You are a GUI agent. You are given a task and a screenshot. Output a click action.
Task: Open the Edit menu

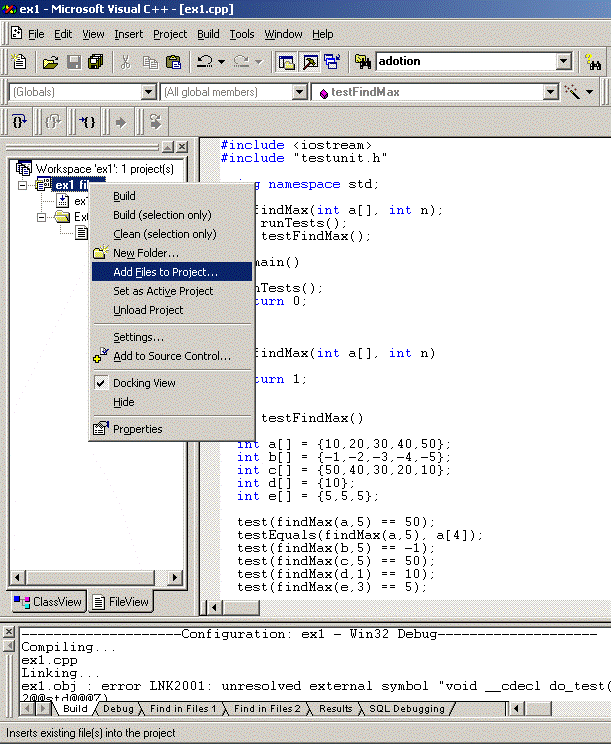click(63, 34)
